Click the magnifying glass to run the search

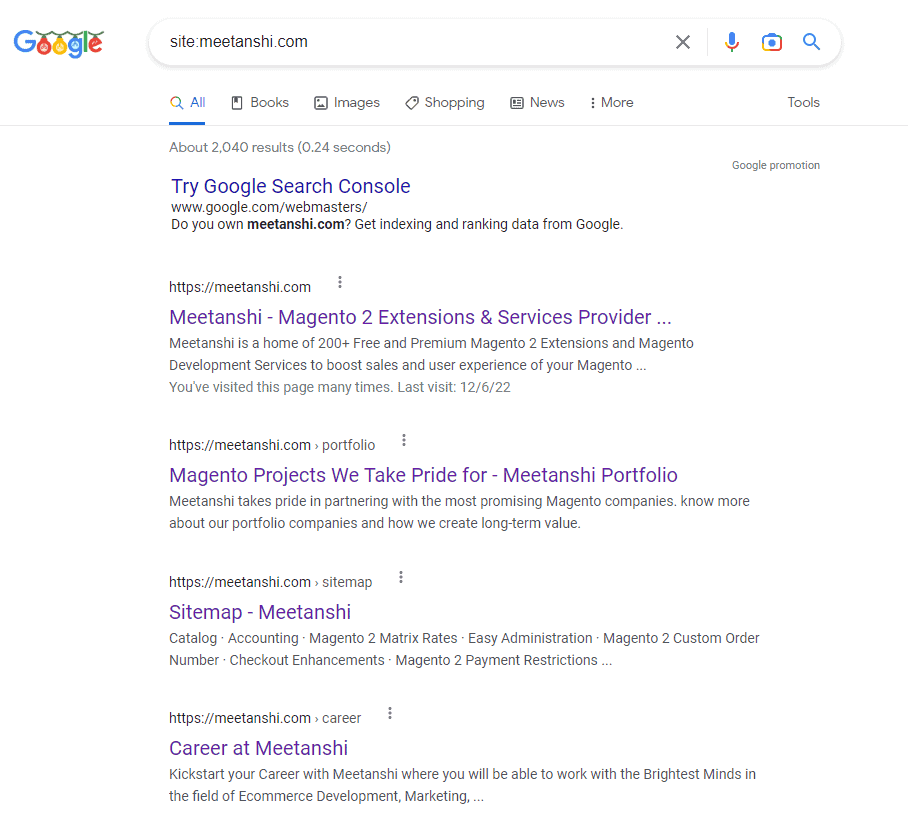click(x=811, y=42)
